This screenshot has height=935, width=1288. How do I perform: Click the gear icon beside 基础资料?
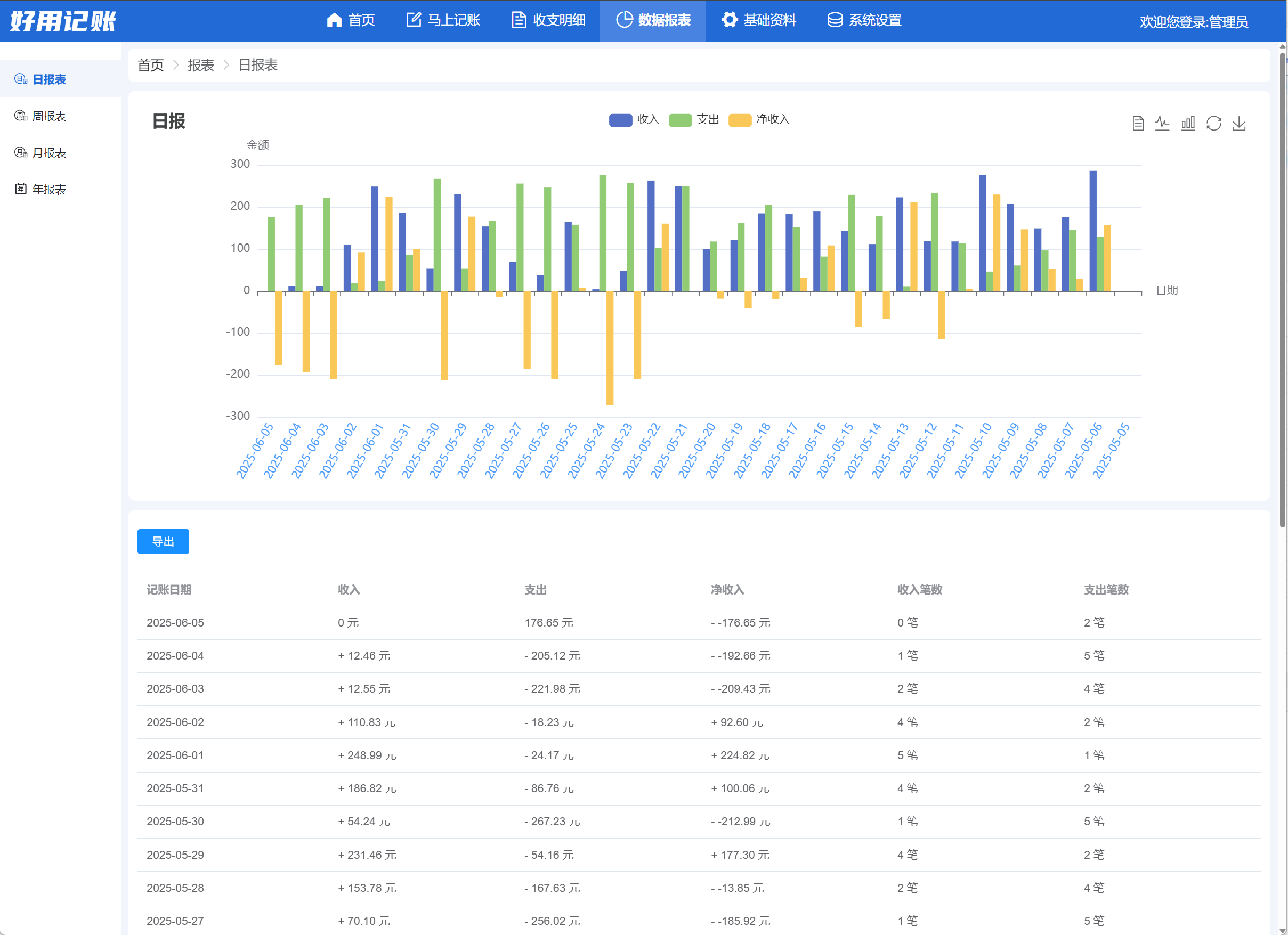(x=729, y=20)
